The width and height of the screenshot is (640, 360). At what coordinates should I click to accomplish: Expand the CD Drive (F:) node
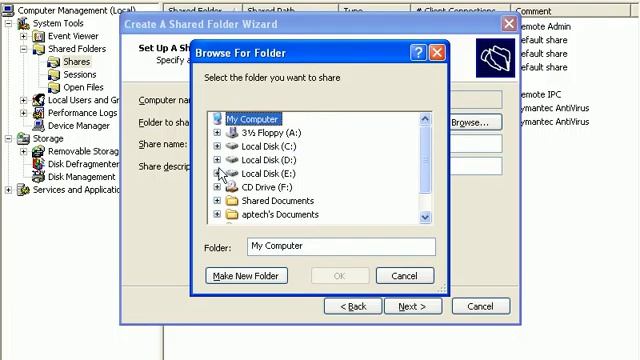point(217,187)
